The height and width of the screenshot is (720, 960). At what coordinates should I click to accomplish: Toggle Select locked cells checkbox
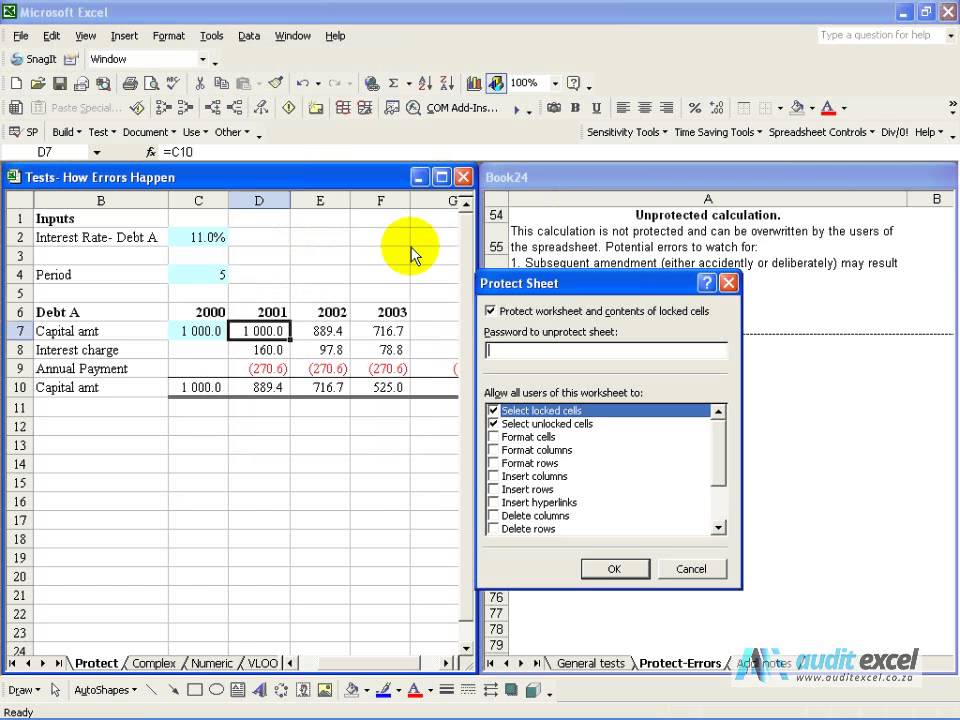click(493, 410)
